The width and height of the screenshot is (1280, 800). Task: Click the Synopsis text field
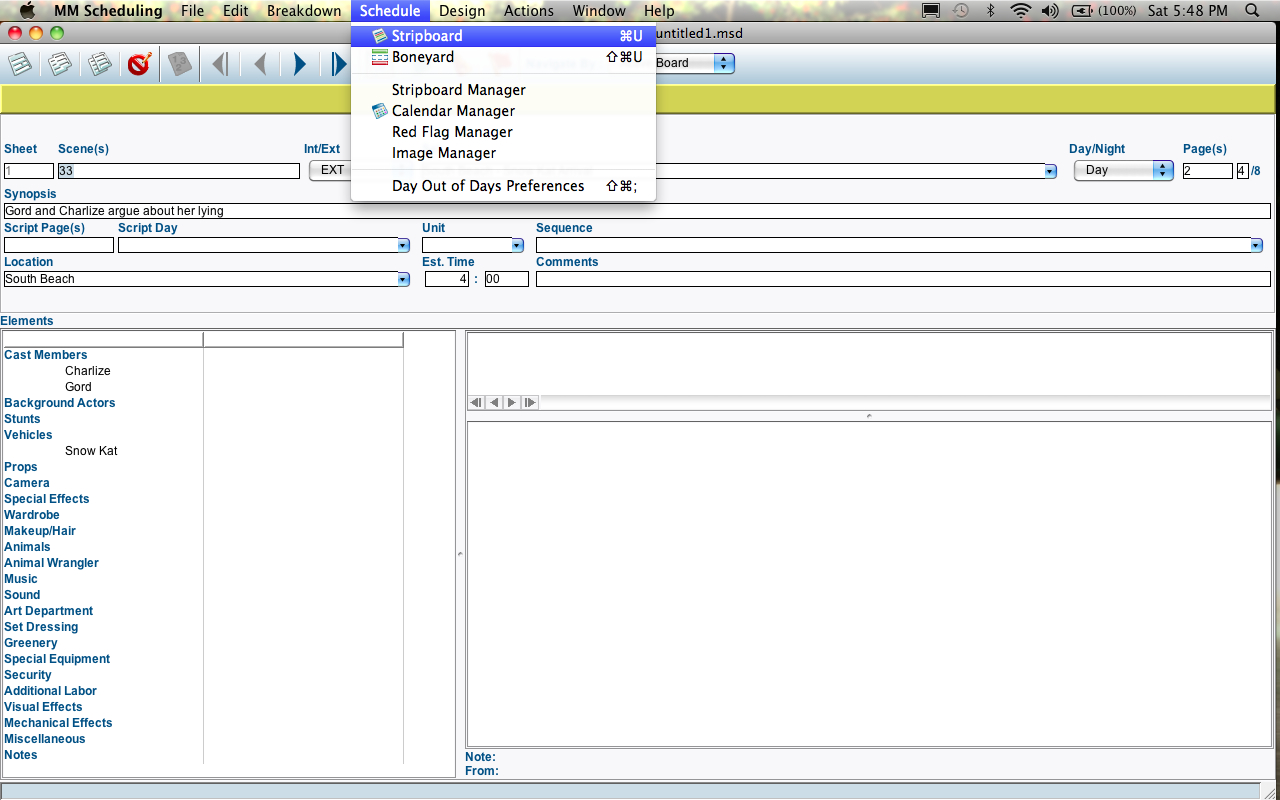pyautogui.click(x=637, y=211)
